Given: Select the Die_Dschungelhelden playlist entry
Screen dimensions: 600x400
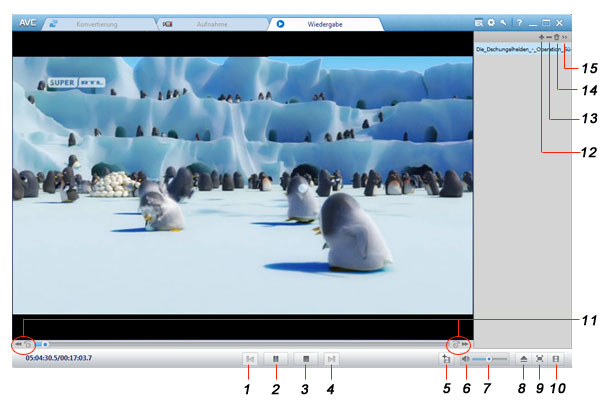Looking at the screenshot, I should click(x=523, y=49).
